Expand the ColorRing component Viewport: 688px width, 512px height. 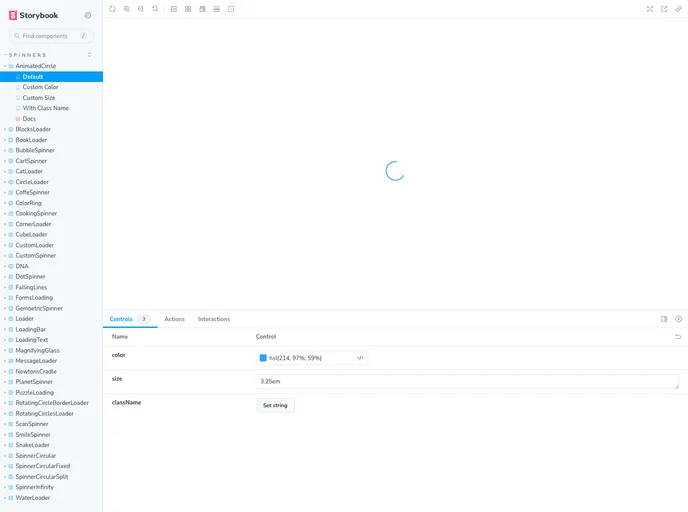29,203
